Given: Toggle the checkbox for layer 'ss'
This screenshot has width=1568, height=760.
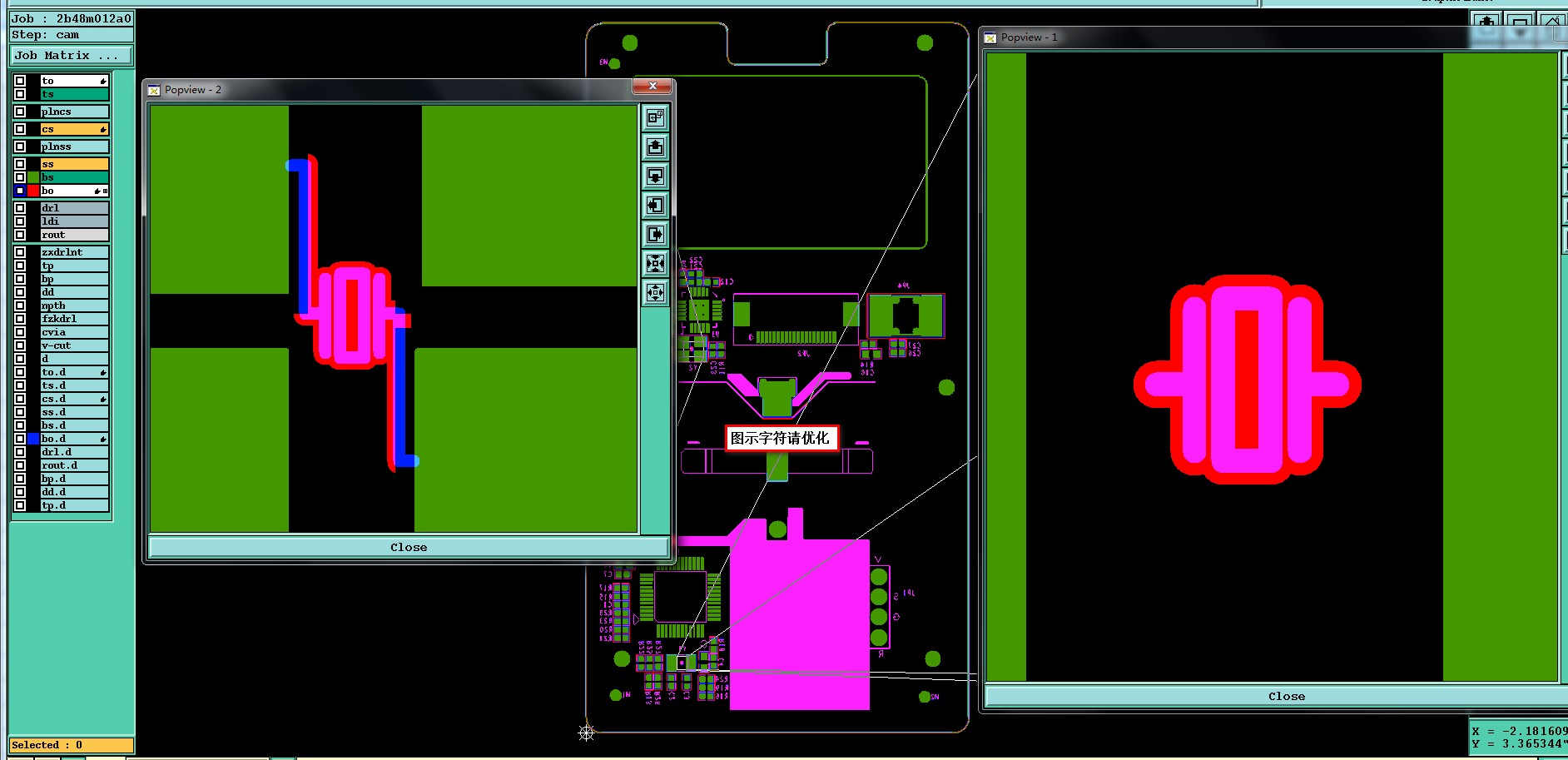Looking at the screenshot, I should pos(20,164).
